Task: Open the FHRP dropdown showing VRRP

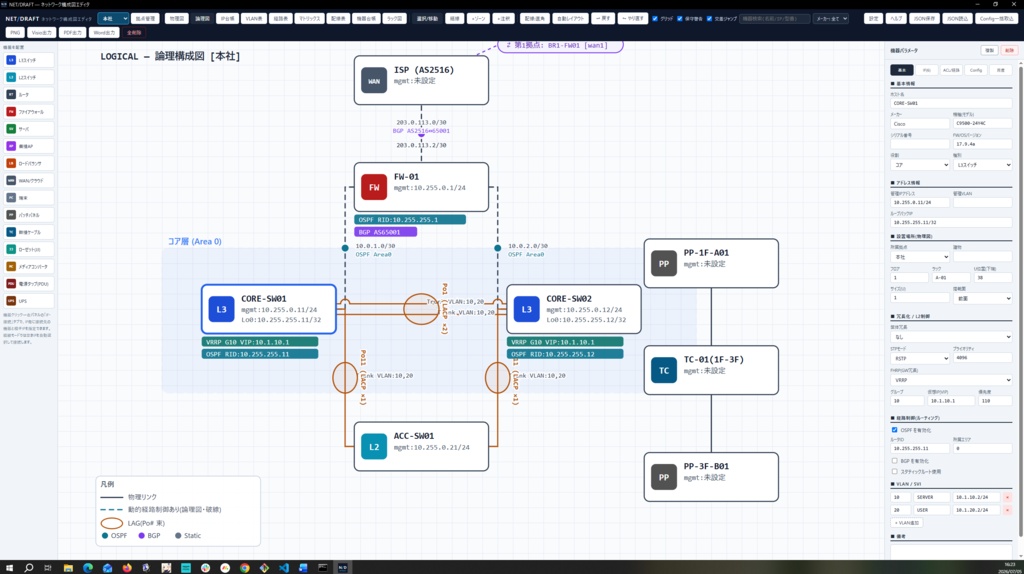Action: click(951, 379)
